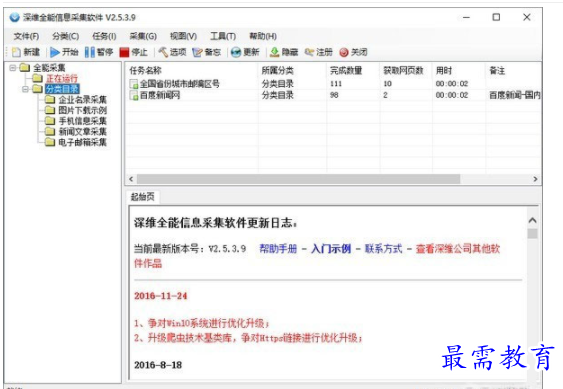
Task: Click the 新闻文章采集 folder icon
Action: pos(50,131)
